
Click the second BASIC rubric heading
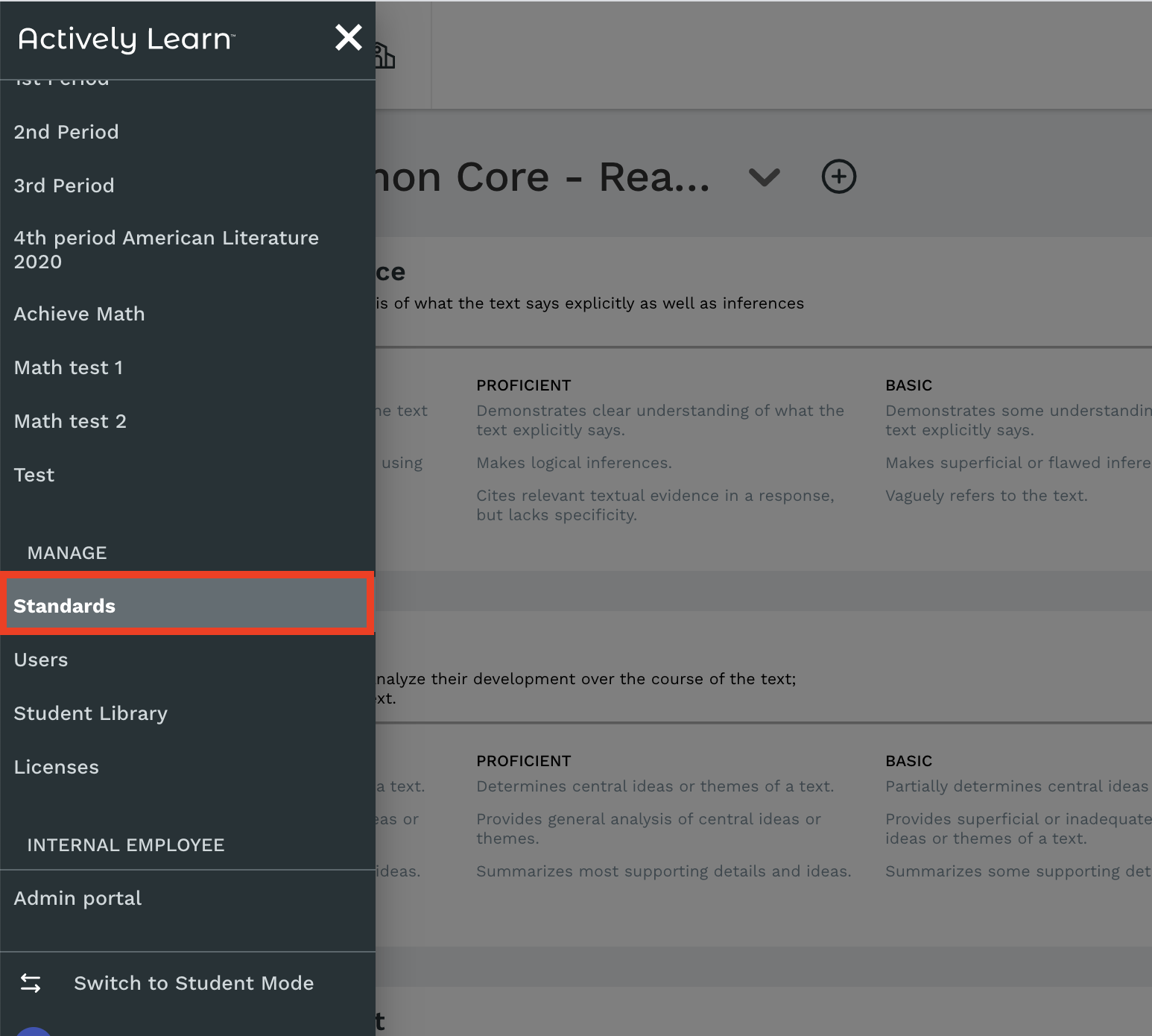[x=909, y=761]
